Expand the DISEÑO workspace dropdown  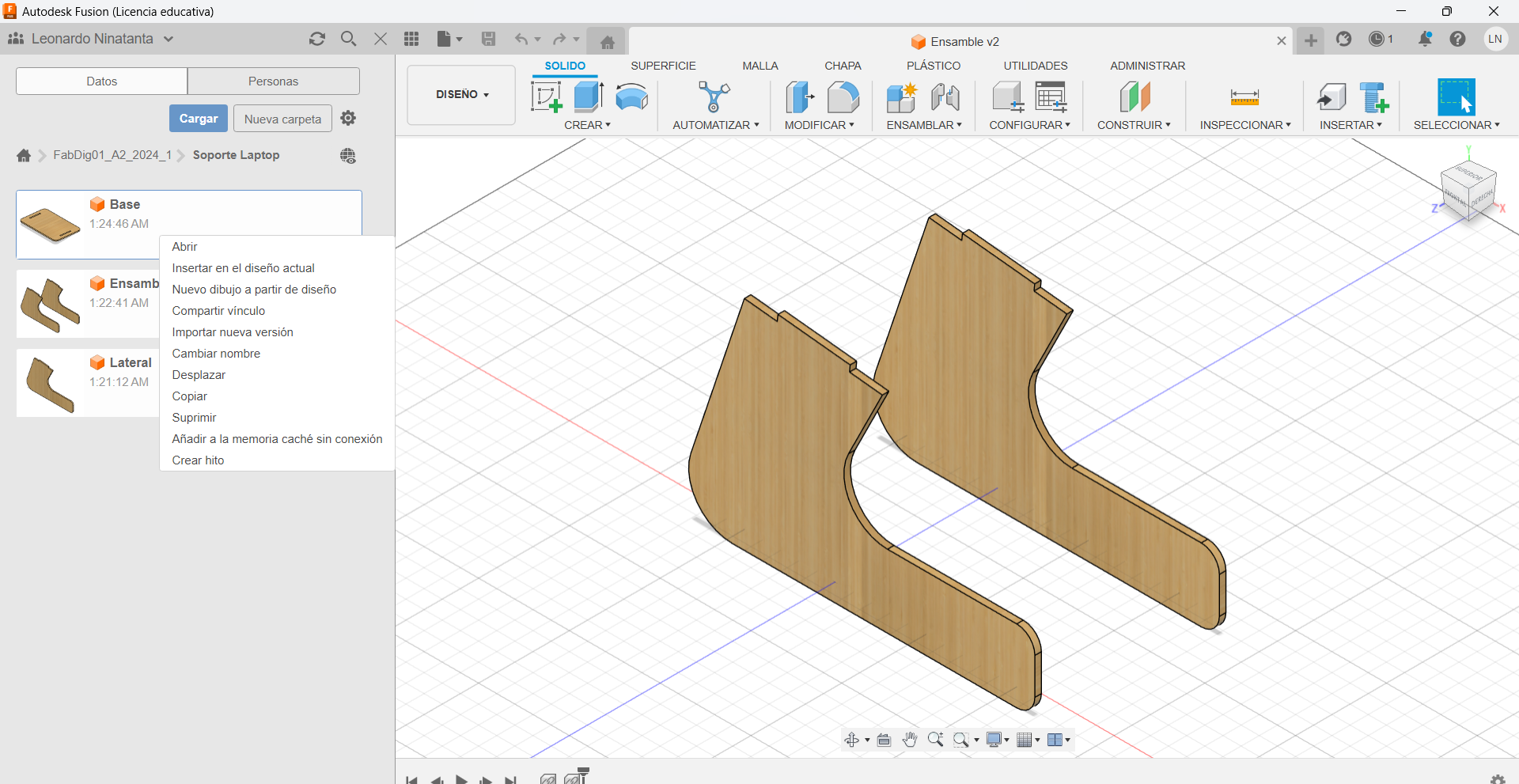462,95
